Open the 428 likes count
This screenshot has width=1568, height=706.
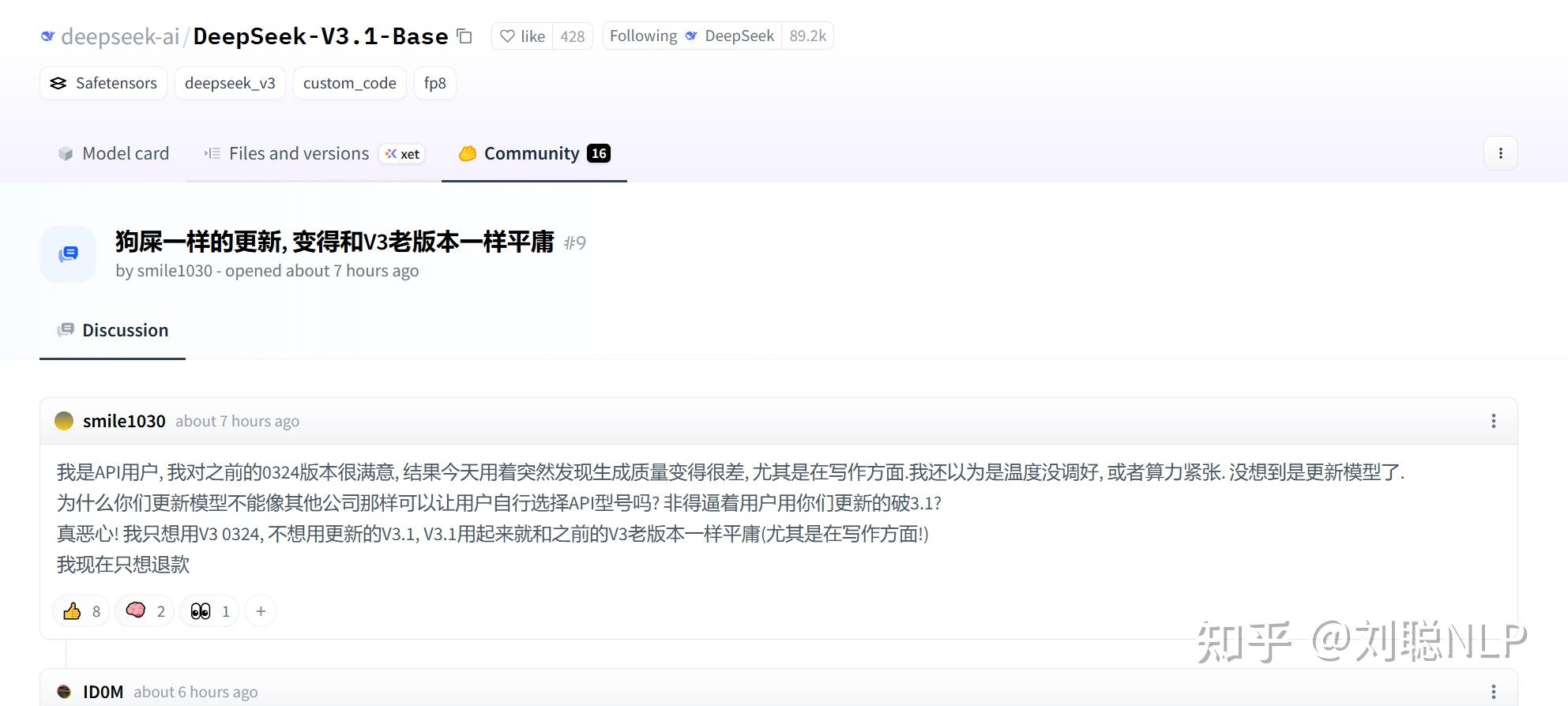(573, 36)
